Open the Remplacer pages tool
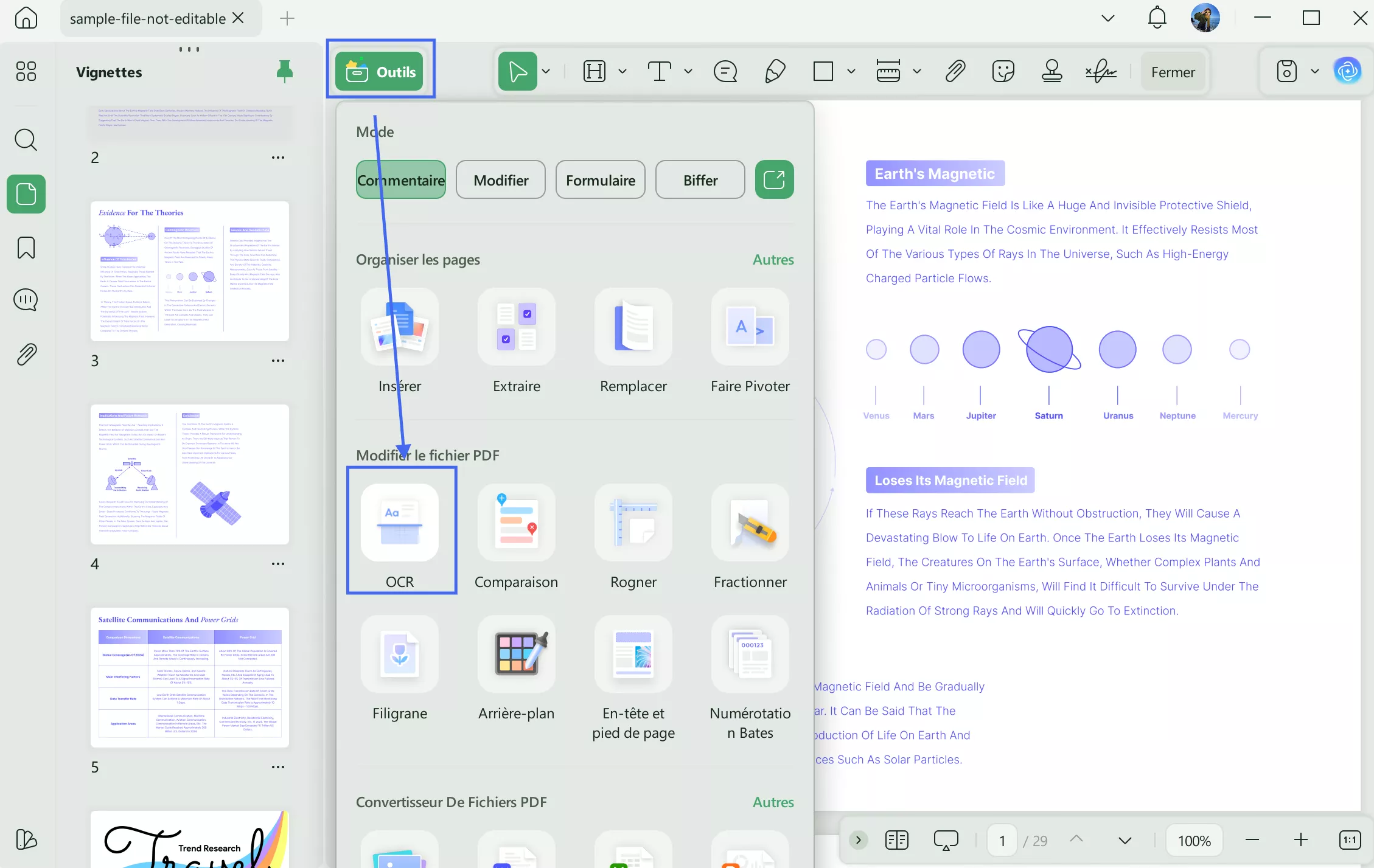Image resolution: width=1374 pixels, height=868 pixels. tap(633, 342)
